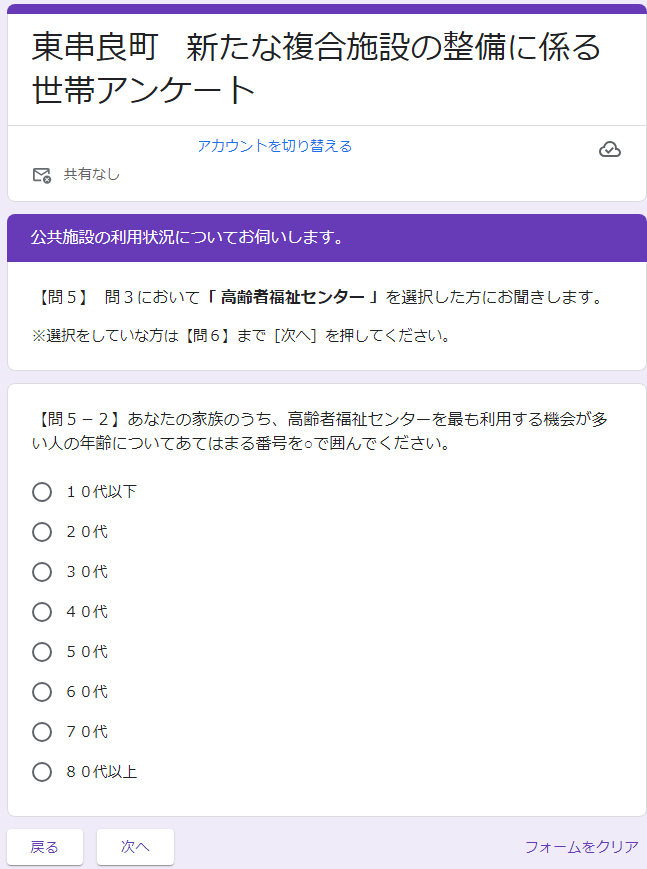Mark the ５０代 radio button
Screen dimensions: 647x869
pyautogui.click(x=42, y=652)
